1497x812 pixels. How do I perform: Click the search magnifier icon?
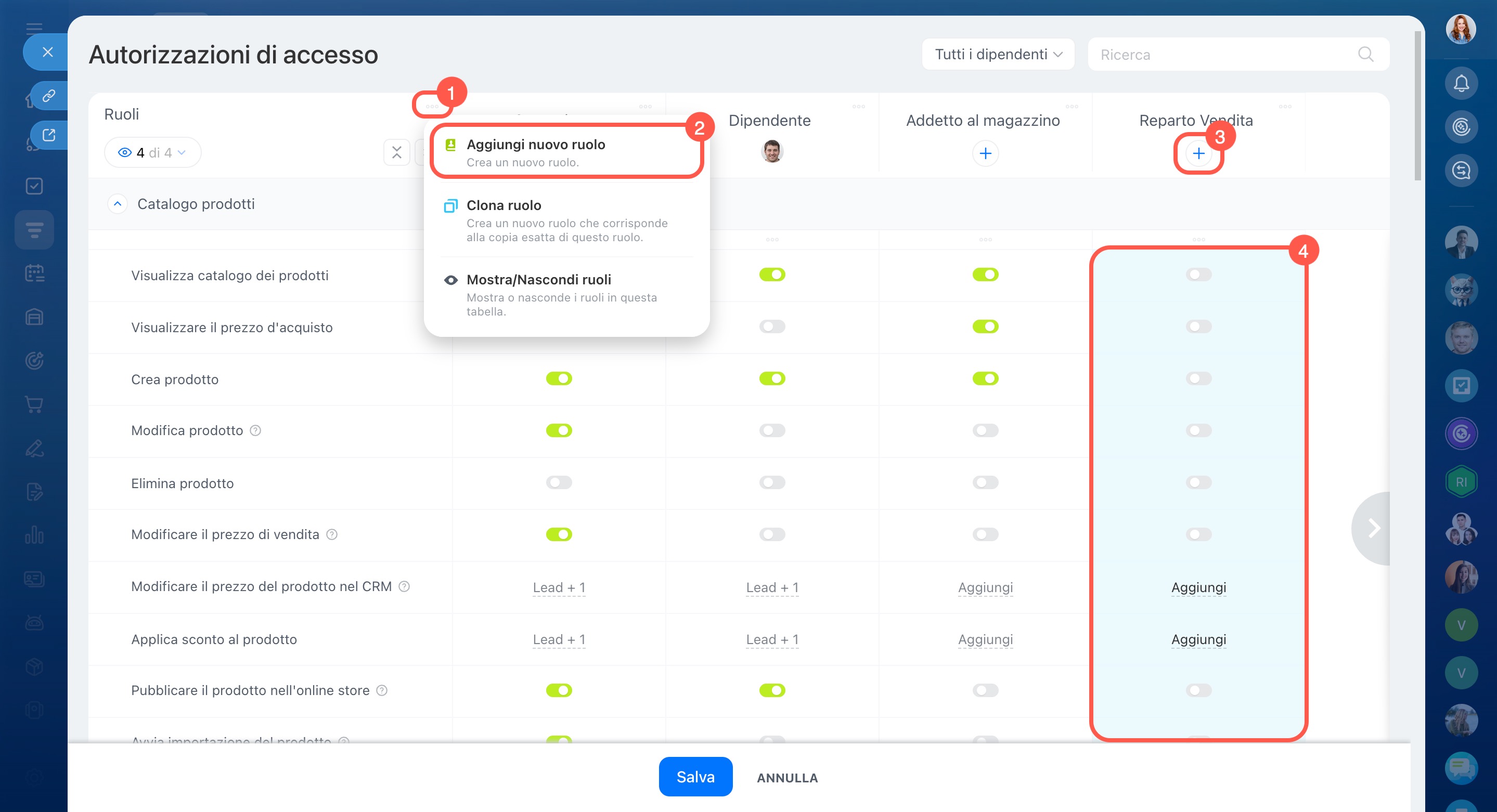[x=1365, y=54]
